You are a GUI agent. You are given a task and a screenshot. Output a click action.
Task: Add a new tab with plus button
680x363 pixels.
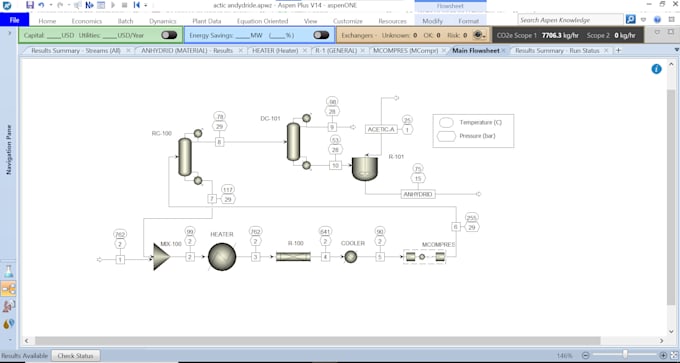(618, 51)
